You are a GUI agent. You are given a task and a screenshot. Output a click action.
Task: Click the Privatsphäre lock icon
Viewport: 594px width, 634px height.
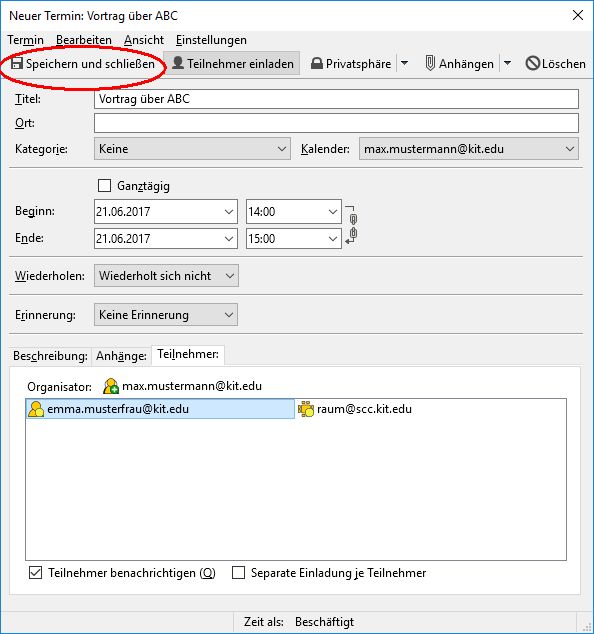click(317, 63)
